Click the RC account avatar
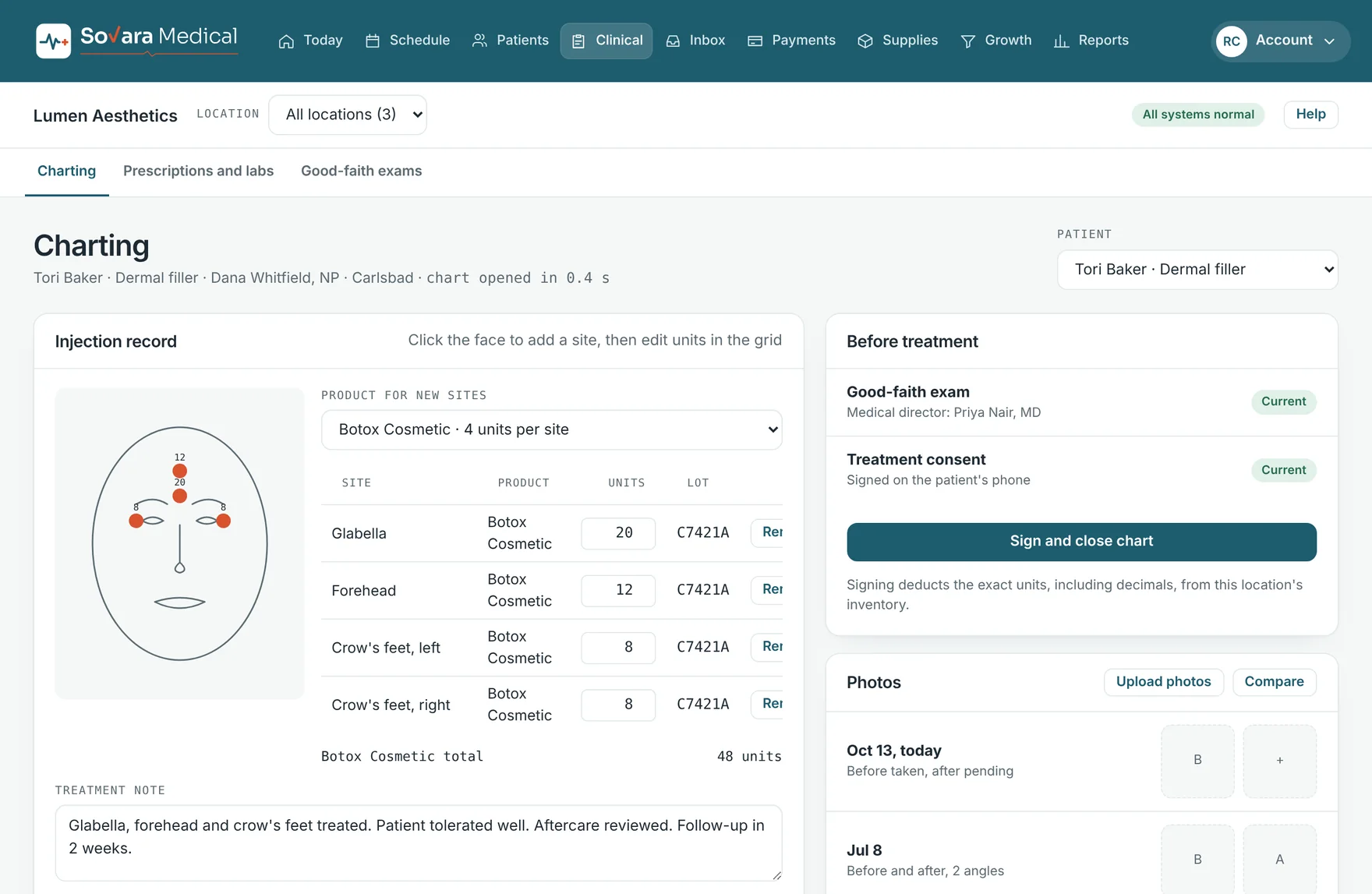Viewport: 1372px width, 894px height. pyautogui.click(x=1232, y=41)
